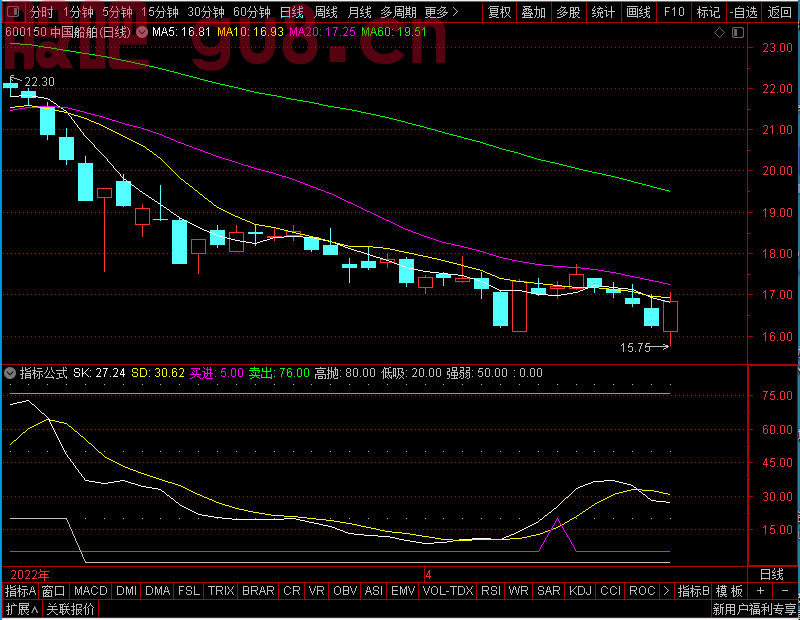
Task: Click the MA60: 19.51 label
Action: coord(394,32)
